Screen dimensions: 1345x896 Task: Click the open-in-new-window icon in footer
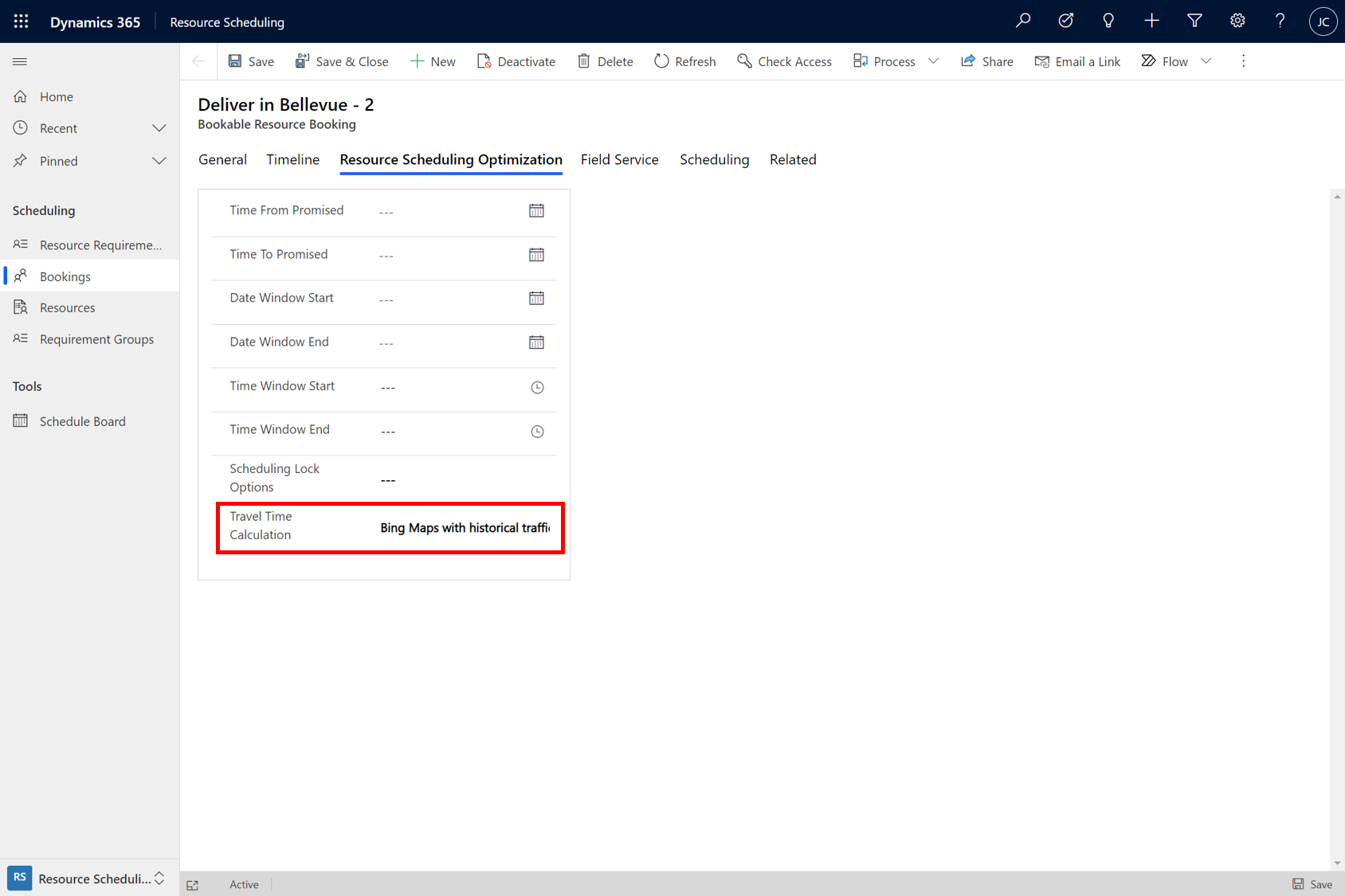(193, 885)
